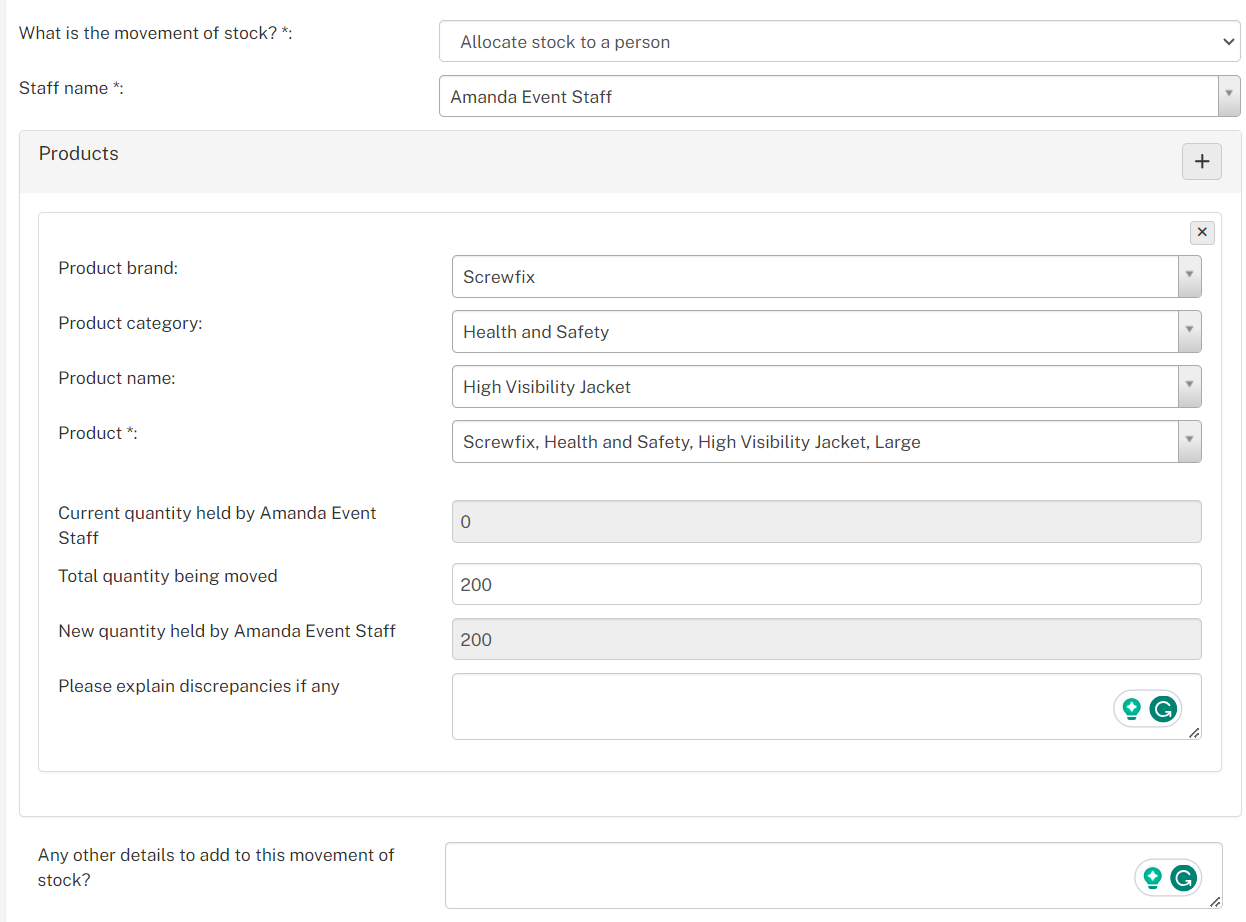This screenshot has height=922, width=1246.
Task: Click the Current quantity held field
Action: (x=826, y=521)
